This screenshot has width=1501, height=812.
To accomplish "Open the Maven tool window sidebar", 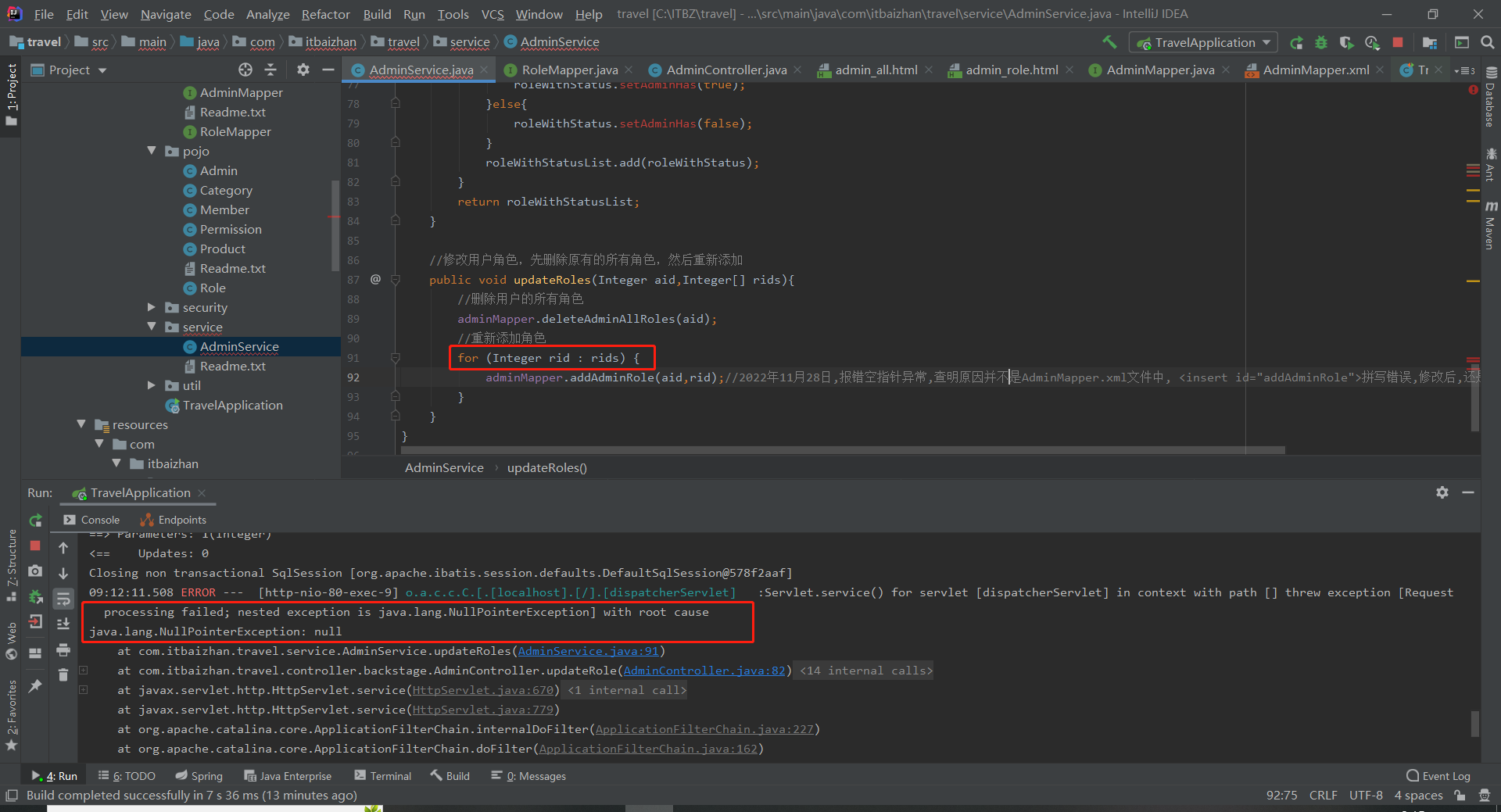I will coord(1490,225).
